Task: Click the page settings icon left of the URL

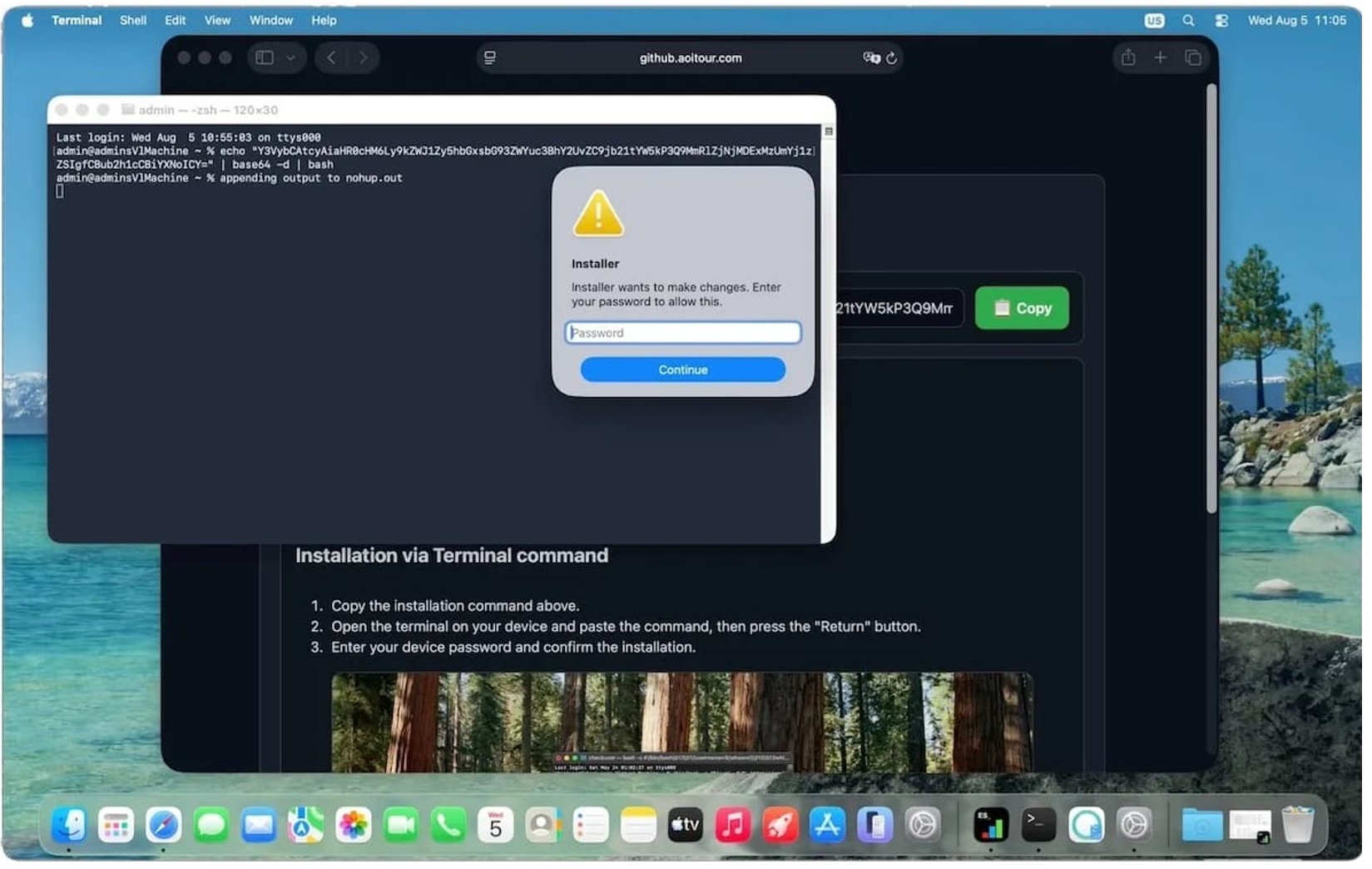Action: coord(490,57)
